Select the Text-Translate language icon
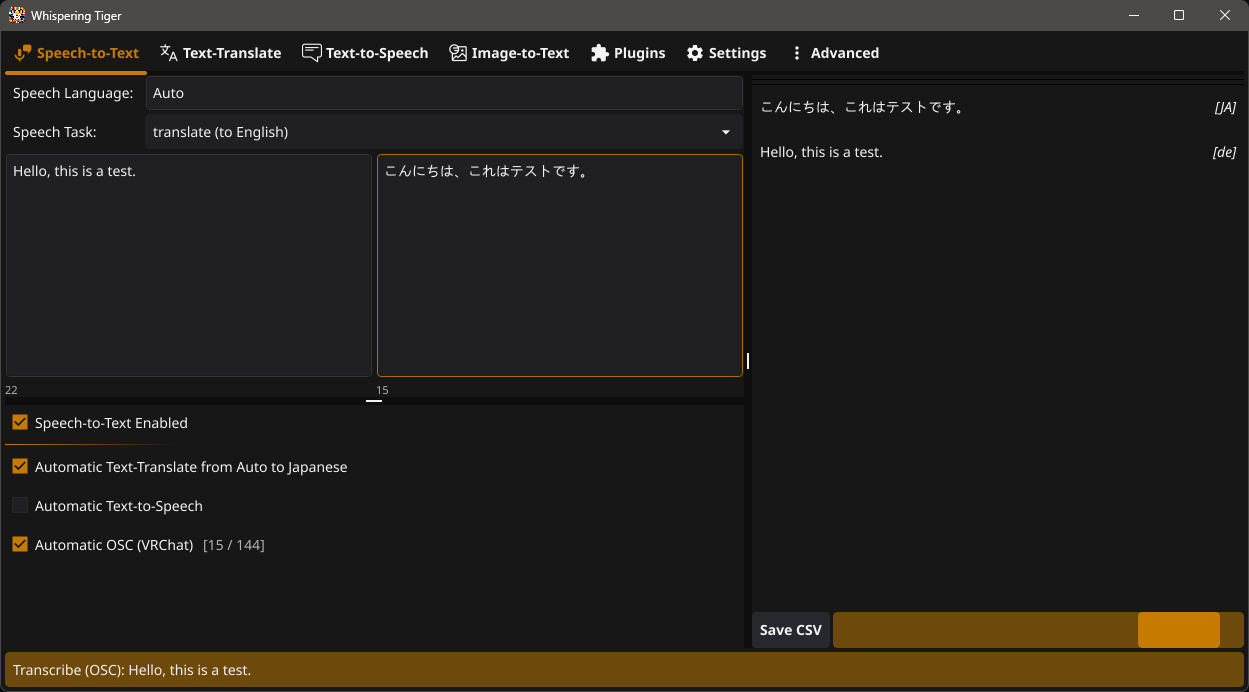Image resolution: width=1249 pixels, height=692 pixels. pos(166,52)
